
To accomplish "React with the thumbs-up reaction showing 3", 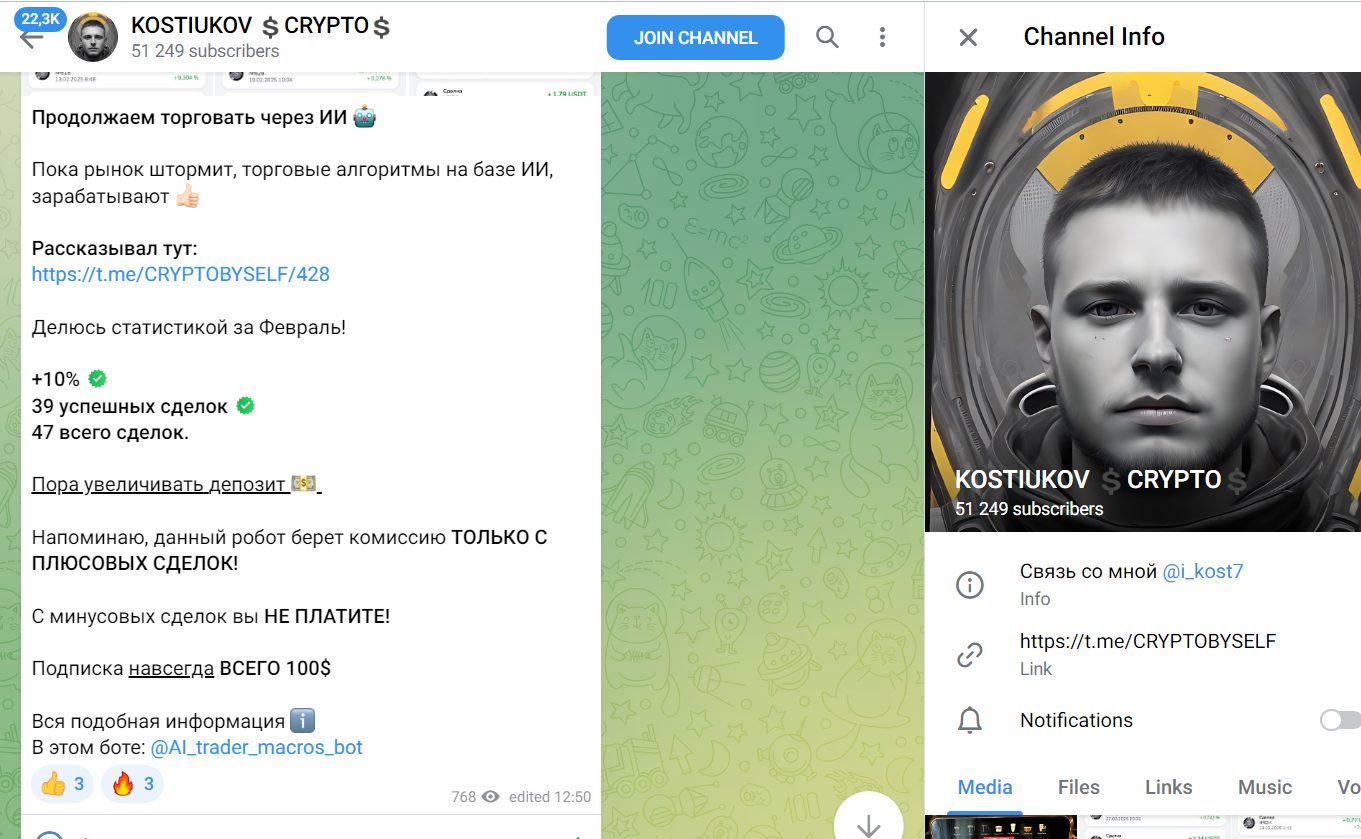I will (x=63, y=784).
